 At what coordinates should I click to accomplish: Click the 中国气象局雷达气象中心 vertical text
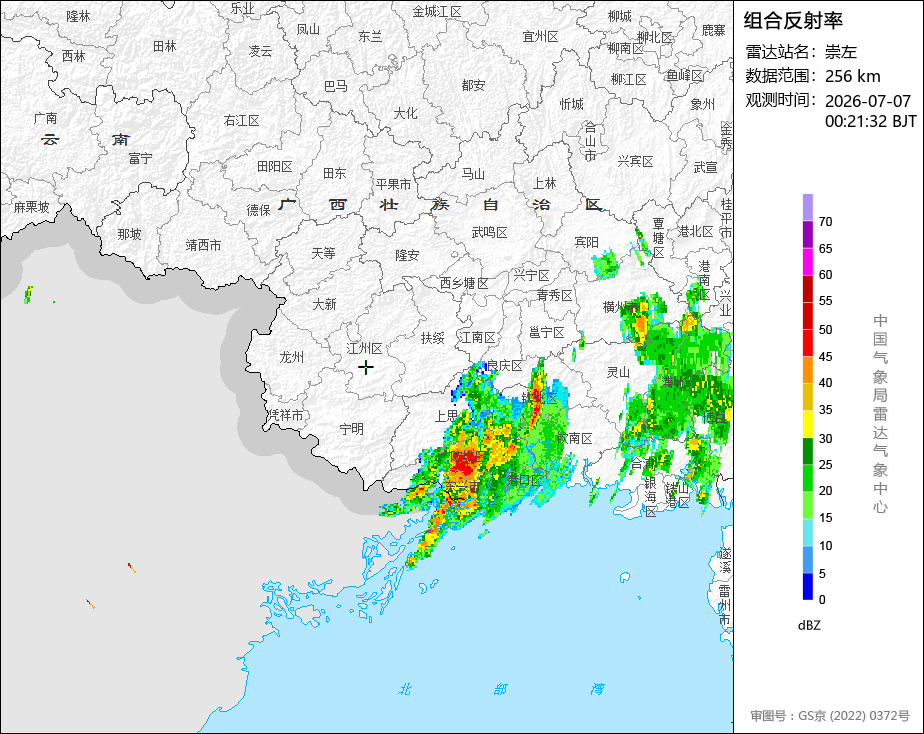click(x=880, y=414)
